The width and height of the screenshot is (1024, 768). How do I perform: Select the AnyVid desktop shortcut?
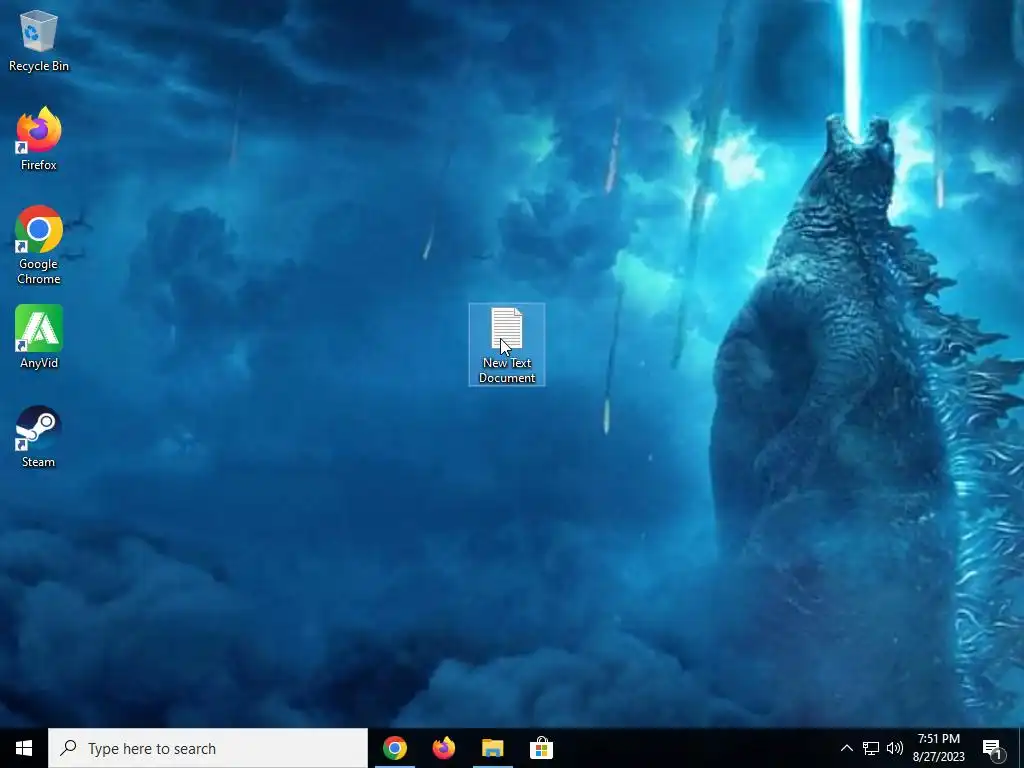click(x=39, y=337)
